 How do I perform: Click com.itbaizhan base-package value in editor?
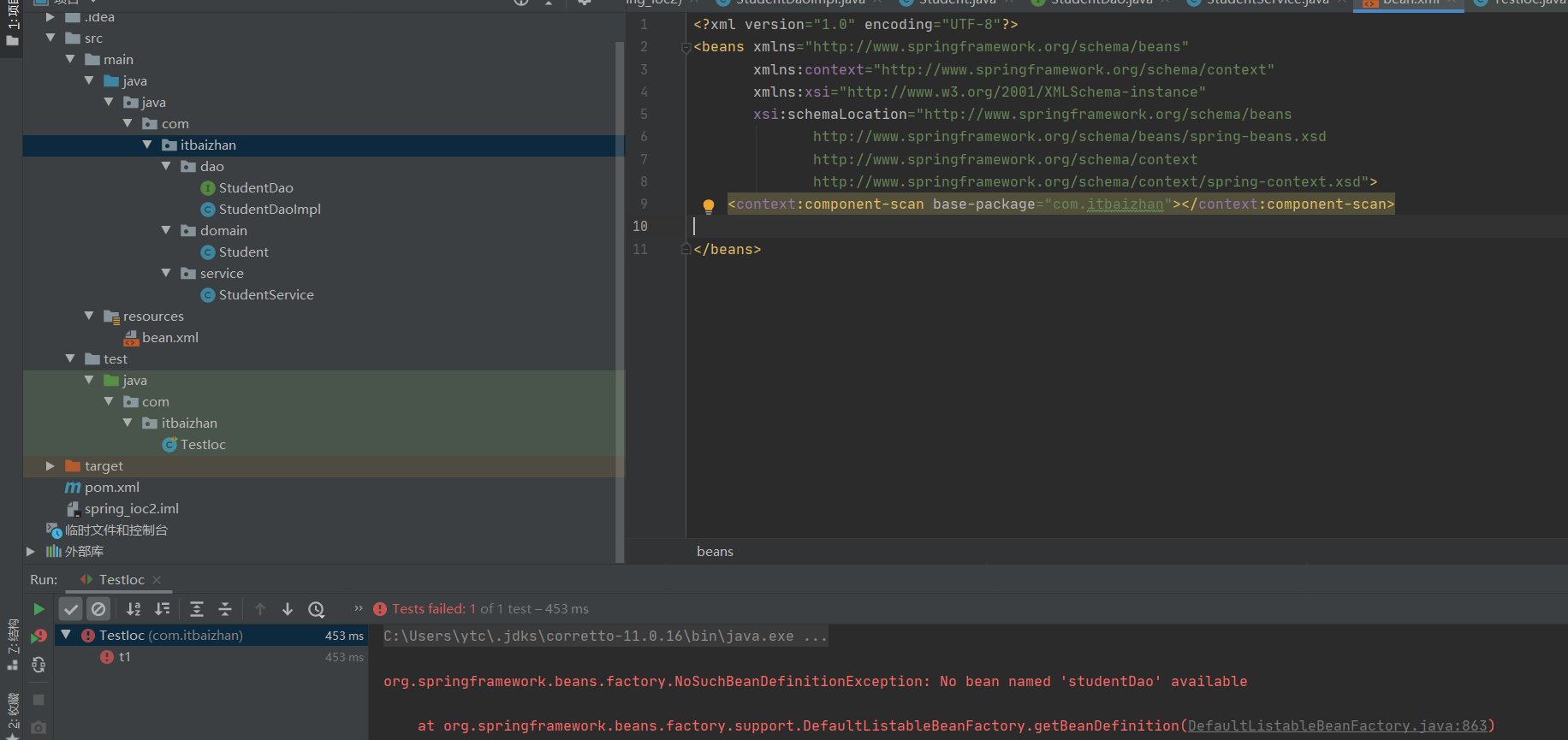click(1108, 204)
